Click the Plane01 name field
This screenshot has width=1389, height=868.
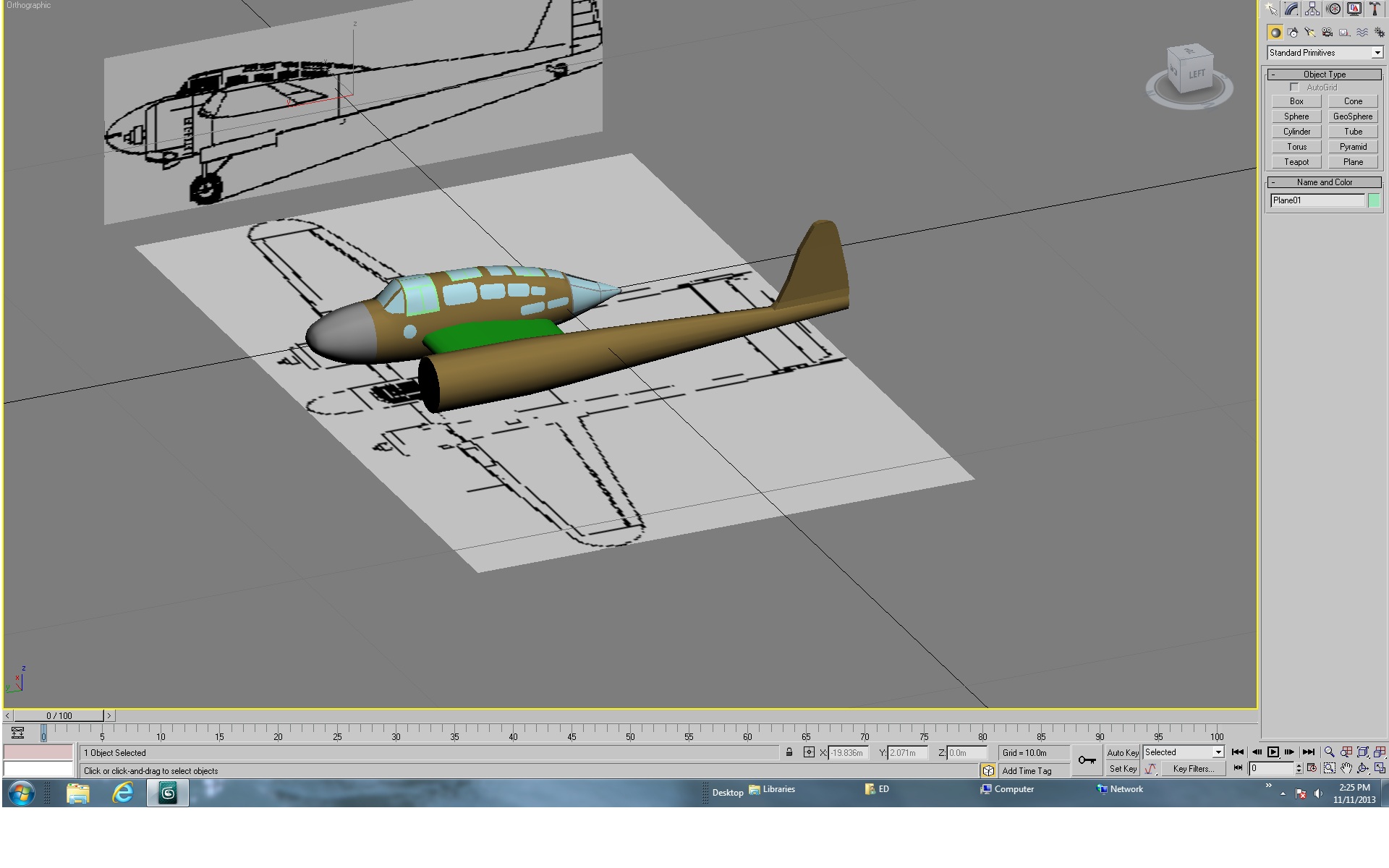click(x=1317, y=200)
